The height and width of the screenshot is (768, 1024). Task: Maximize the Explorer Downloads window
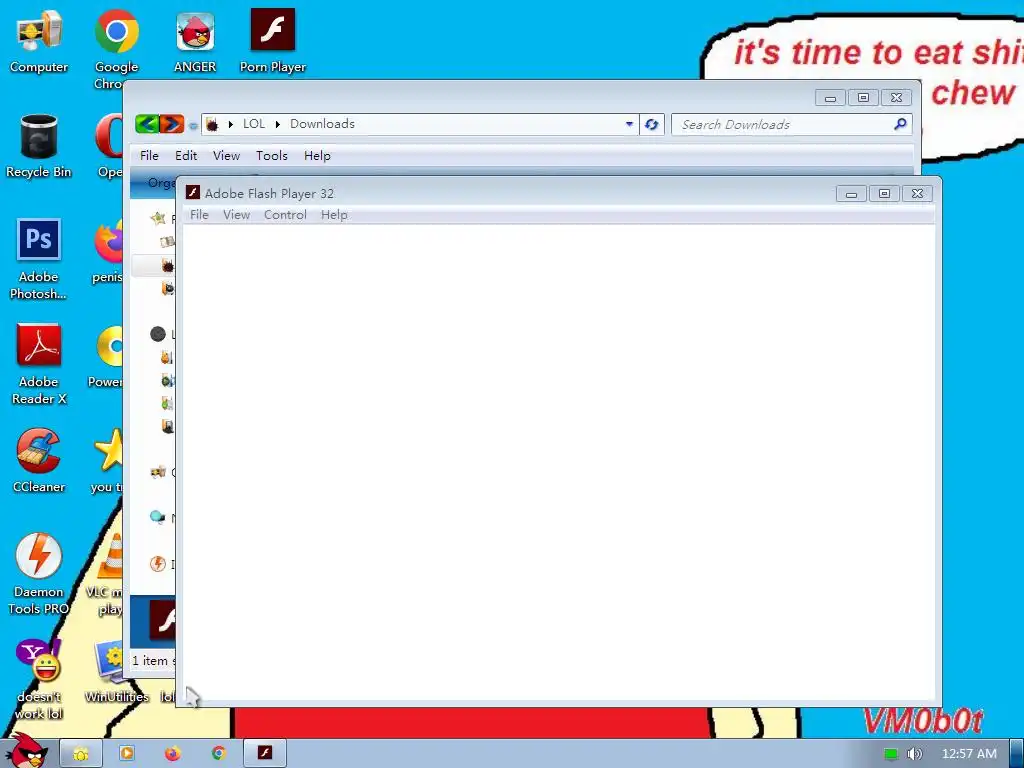(x=863, y=98)
